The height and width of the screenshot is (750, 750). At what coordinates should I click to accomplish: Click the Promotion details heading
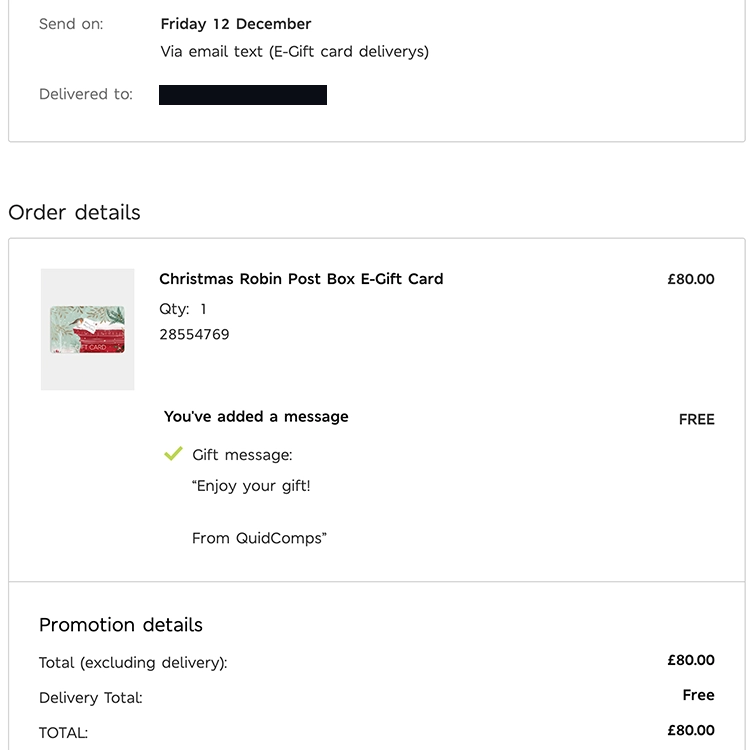pyautogui.click(x=121, y=625)
